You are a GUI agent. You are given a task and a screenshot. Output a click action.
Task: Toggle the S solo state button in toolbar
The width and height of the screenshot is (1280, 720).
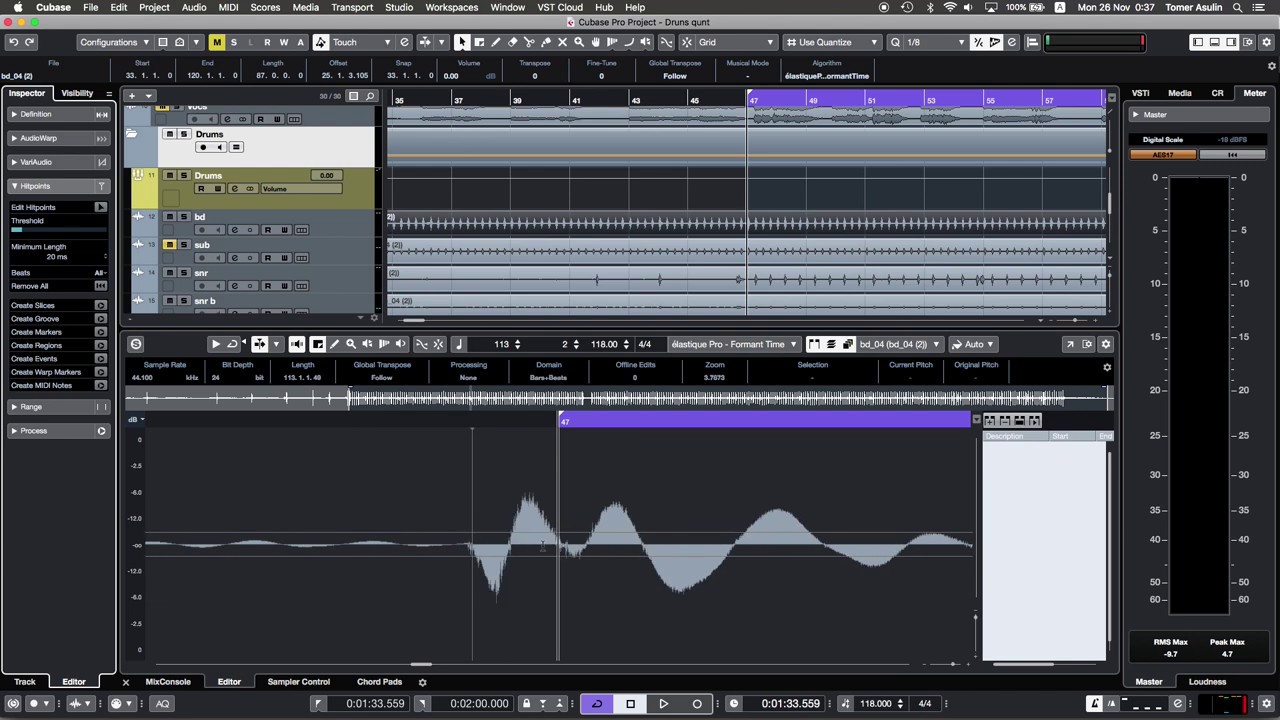[x=234, y=42]
